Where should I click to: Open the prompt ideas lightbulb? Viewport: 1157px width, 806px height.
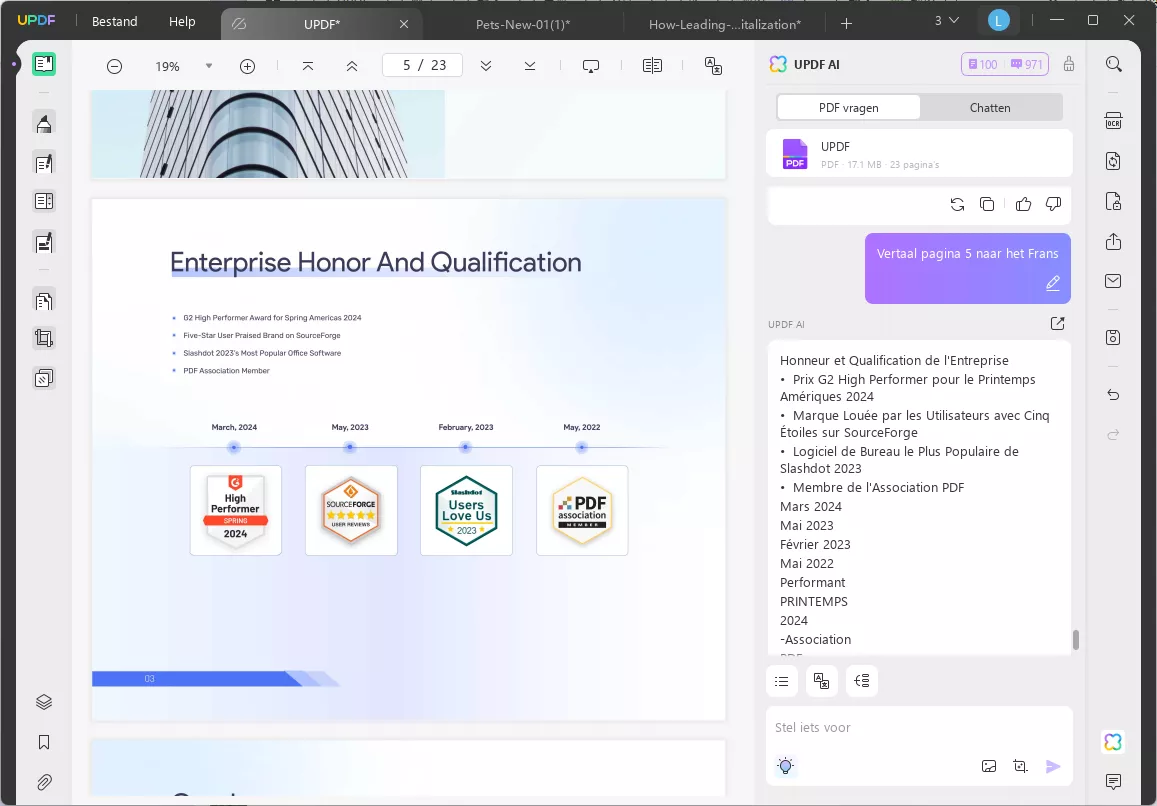tap(786, 766)
